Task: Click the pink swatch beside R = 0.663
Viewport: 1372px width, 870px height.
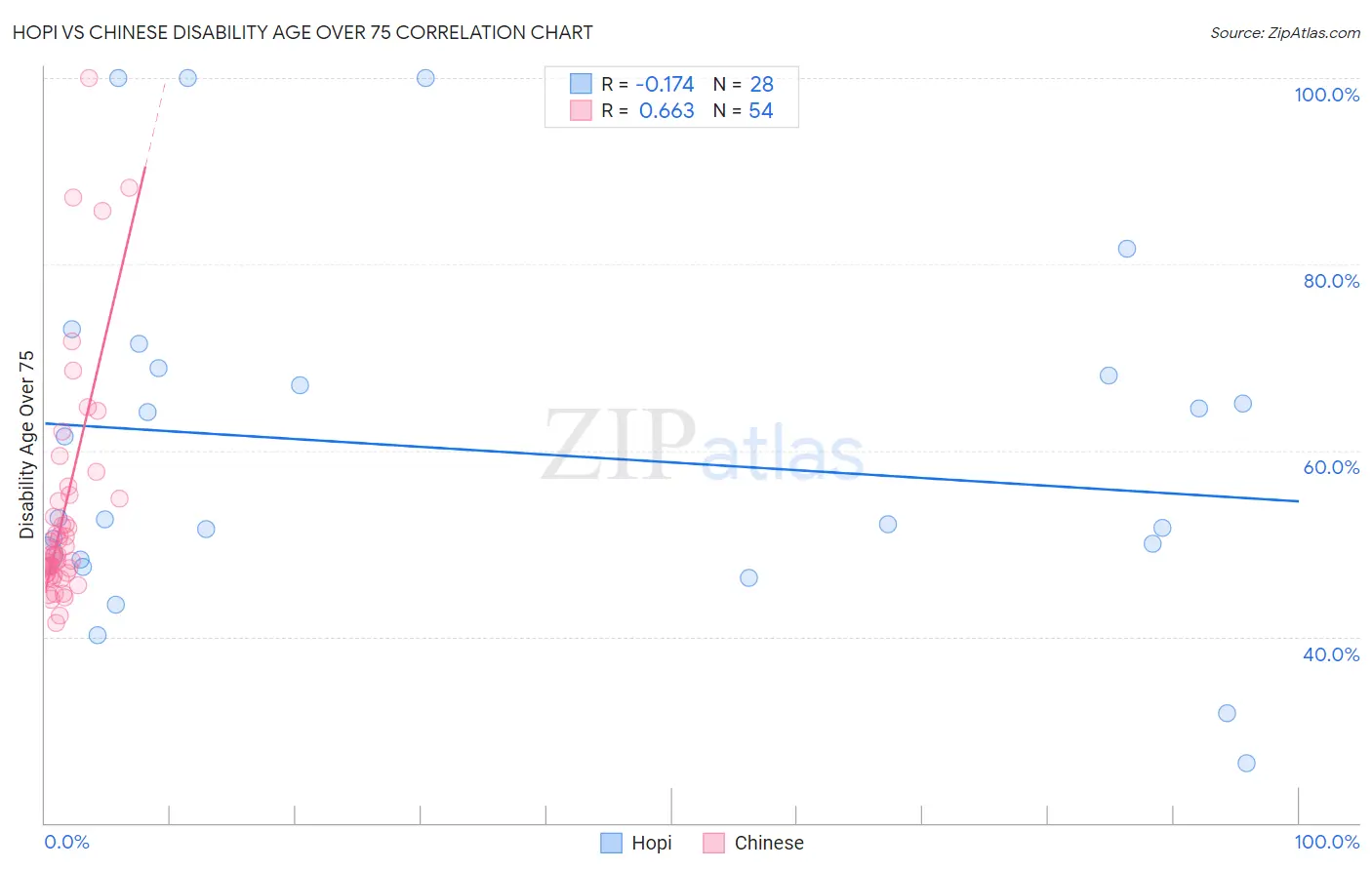Action: [x=581, y=110]
